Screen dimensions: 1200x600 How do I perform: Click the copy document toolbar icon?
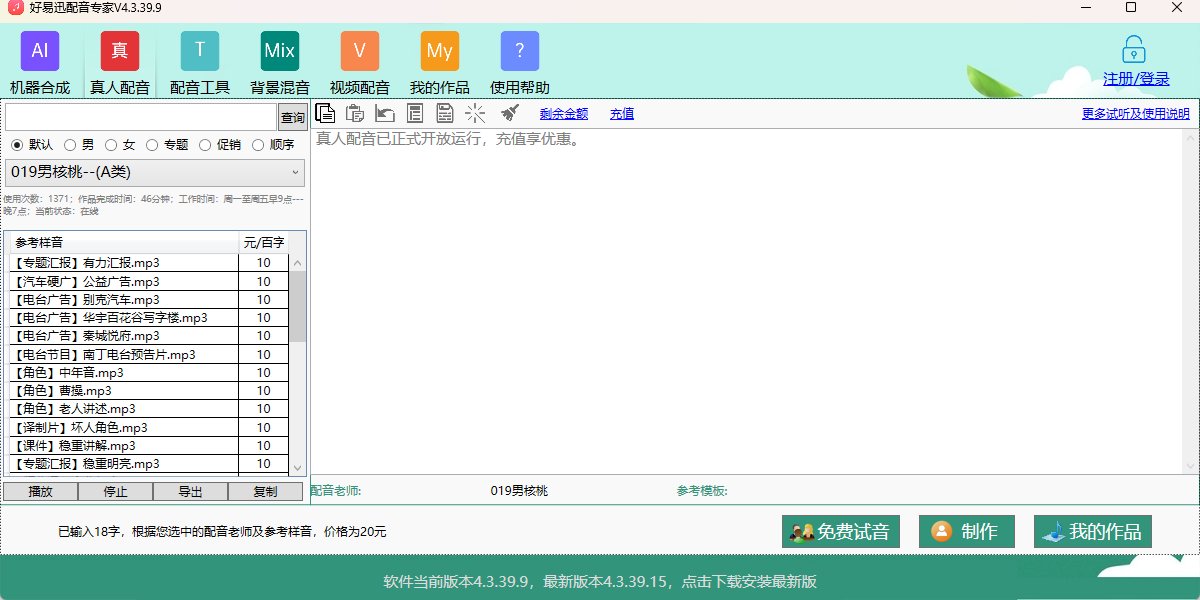click(325, 113)
